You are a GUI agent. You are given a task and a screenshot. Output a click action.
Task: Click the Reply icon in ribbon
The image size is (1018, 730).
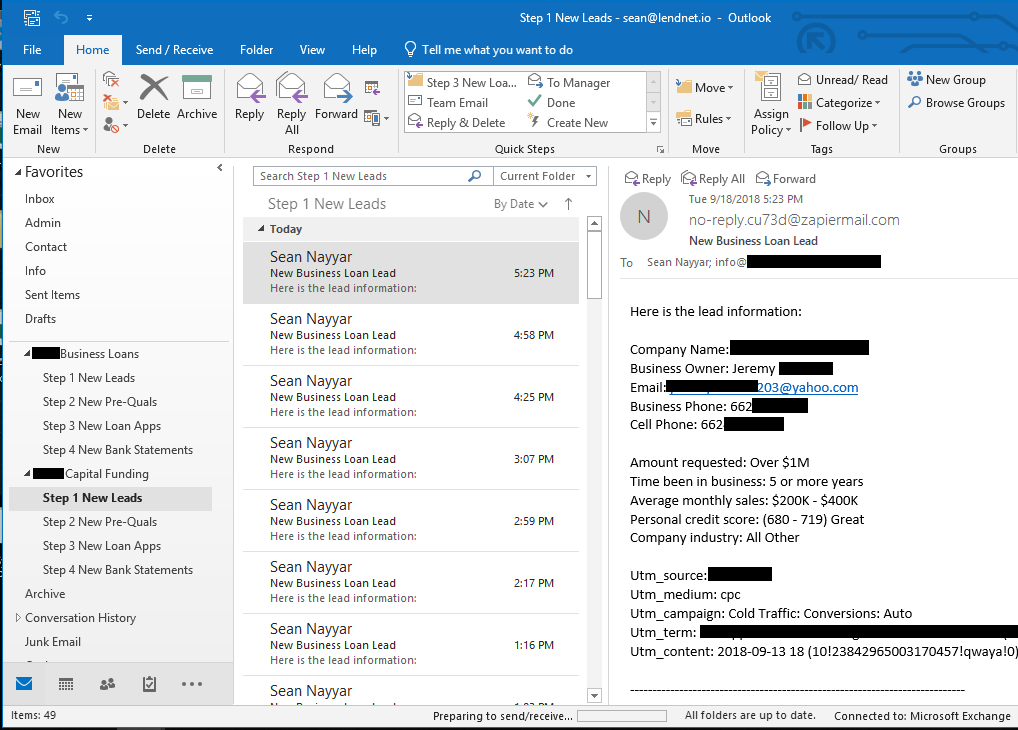click(x=249, y=97)
